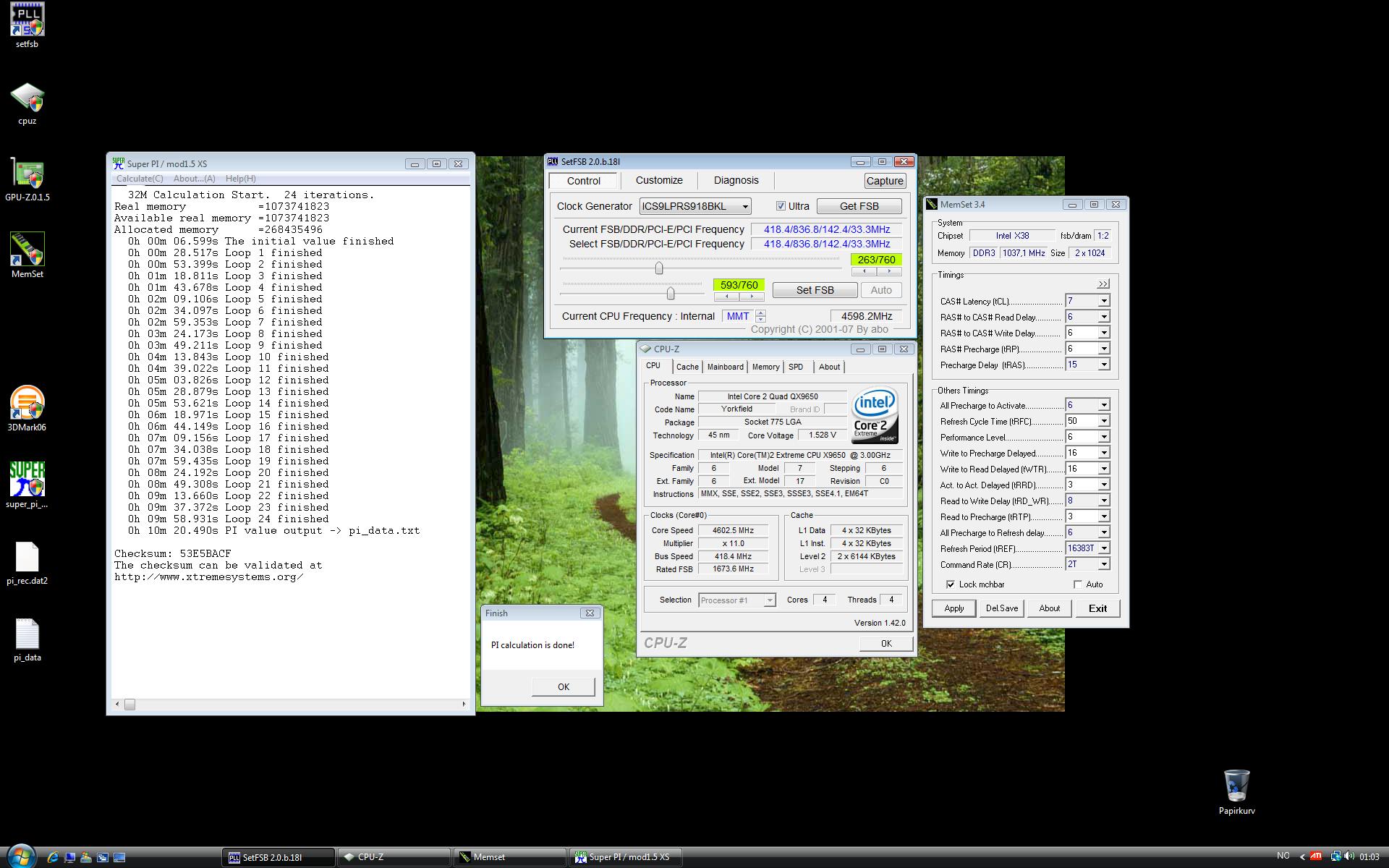Switch to CPU-Z taskbar button
Viewport: 1389px width, 868px height.
[x=394, y=857]
